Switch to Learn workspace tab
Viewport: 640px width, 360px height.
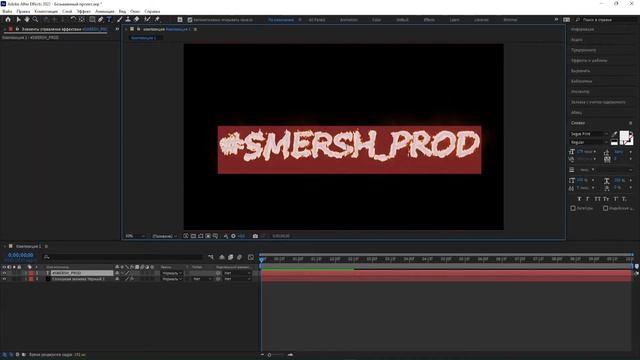tap(454, 20)
